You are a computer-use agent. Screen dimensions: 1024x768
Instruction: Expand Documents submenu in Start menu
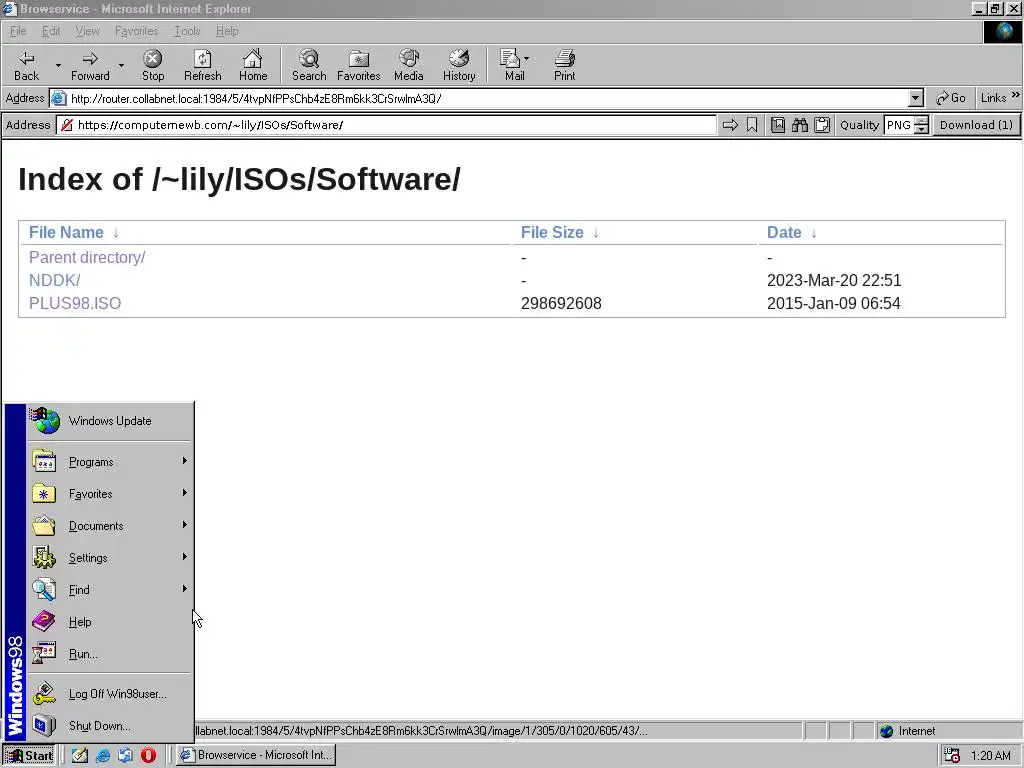[110, 526]
